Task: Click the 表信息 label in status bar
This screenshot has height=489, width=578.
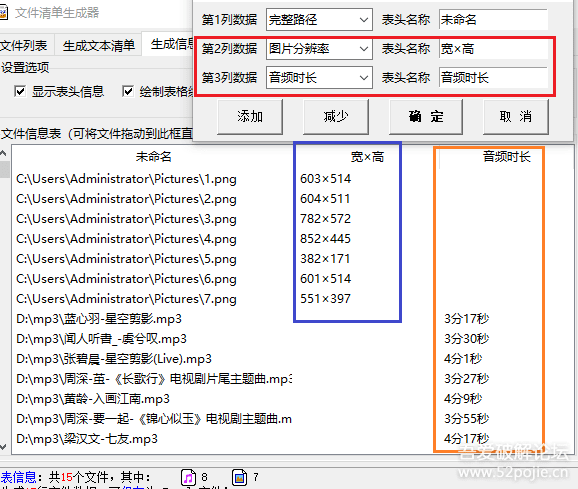Action: (18, 477)
